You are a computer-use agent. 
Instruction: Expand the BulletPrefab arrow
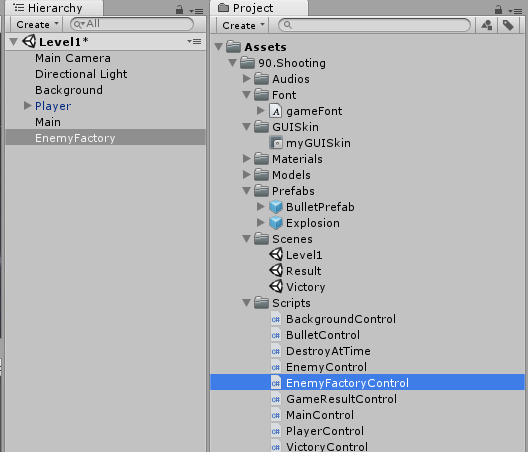pyautogui.click(x=260, y=206)
